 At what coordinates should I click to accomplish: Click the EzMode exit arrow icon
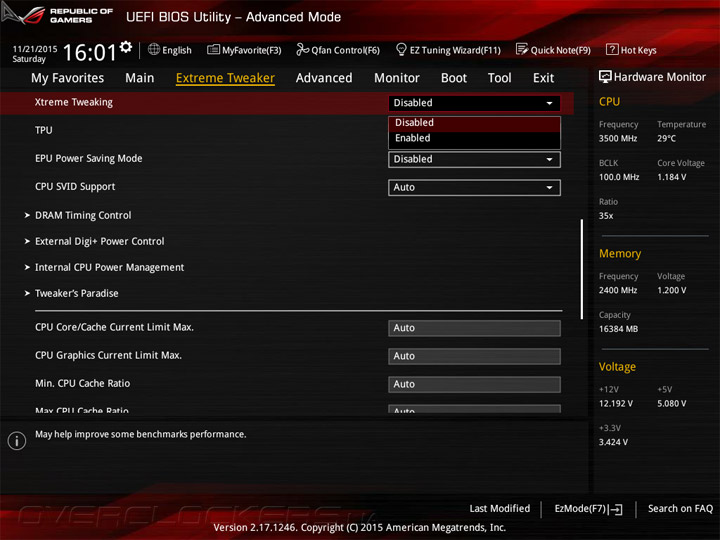(x=616, y=509)
